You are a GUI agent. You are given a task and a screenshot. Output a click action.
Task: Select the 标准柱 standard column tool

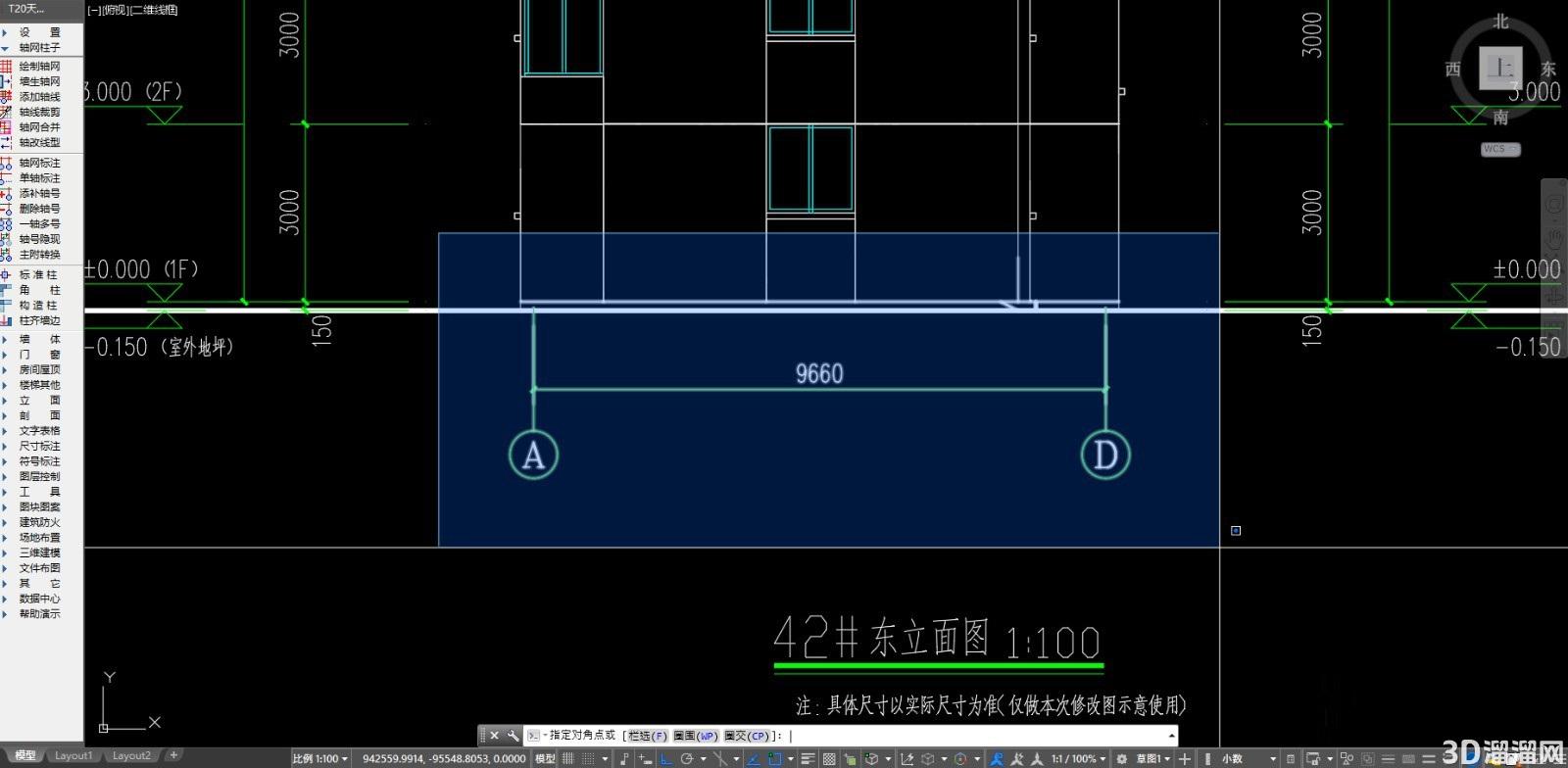[39, 275]
